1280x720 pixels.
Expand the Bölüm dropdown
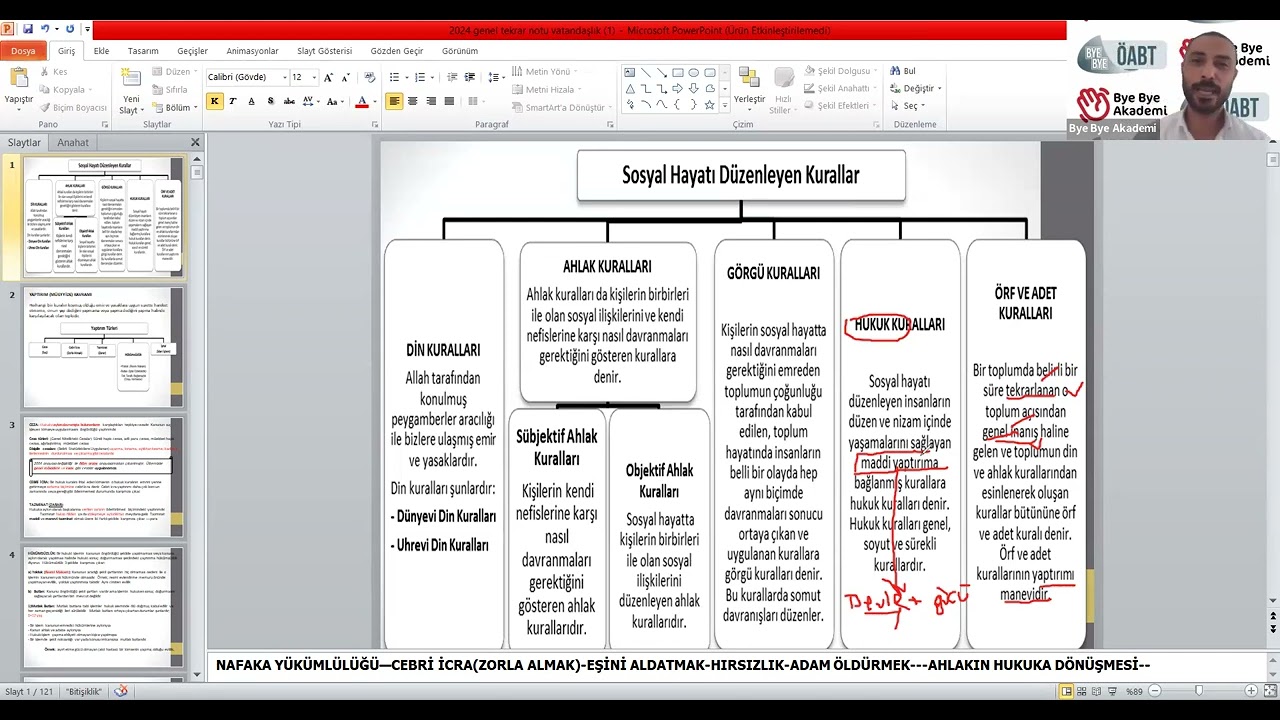tap(179, 107)
